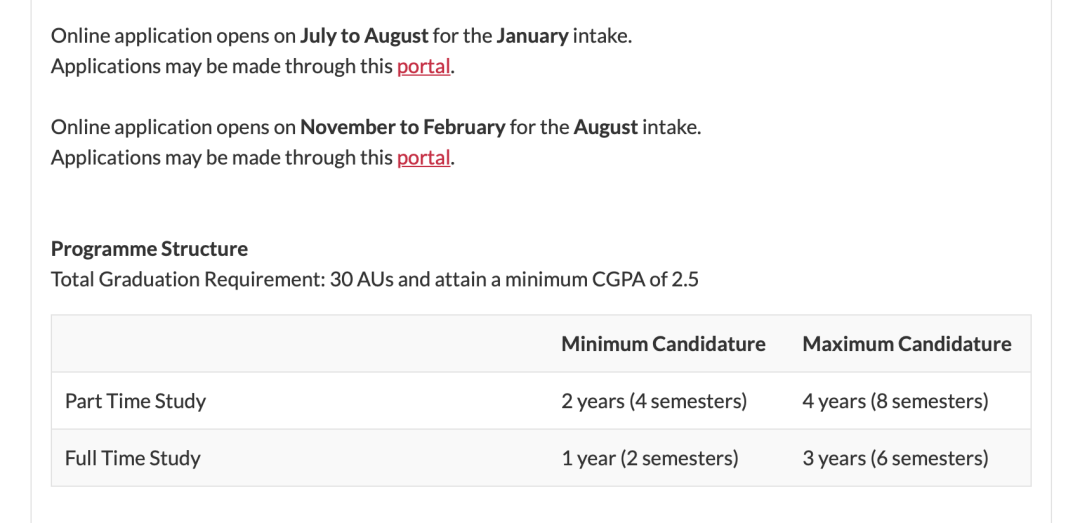The height and width of the screenshot is (523, 1080).
Task: Click the 1 year (2 semesters) cell
Action: pos(650,458)
